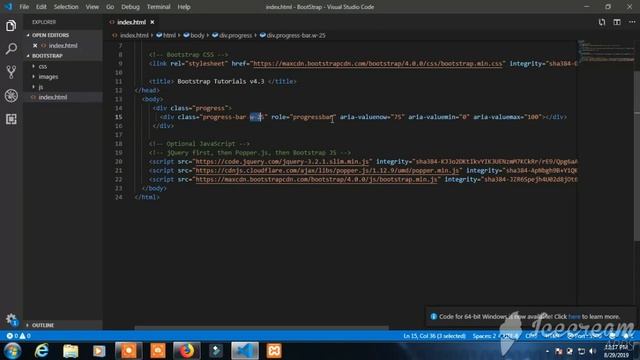The image size is (640, 360).
Task: Click Ln 15, Col 36 status entry
Action: click(434, 336)
